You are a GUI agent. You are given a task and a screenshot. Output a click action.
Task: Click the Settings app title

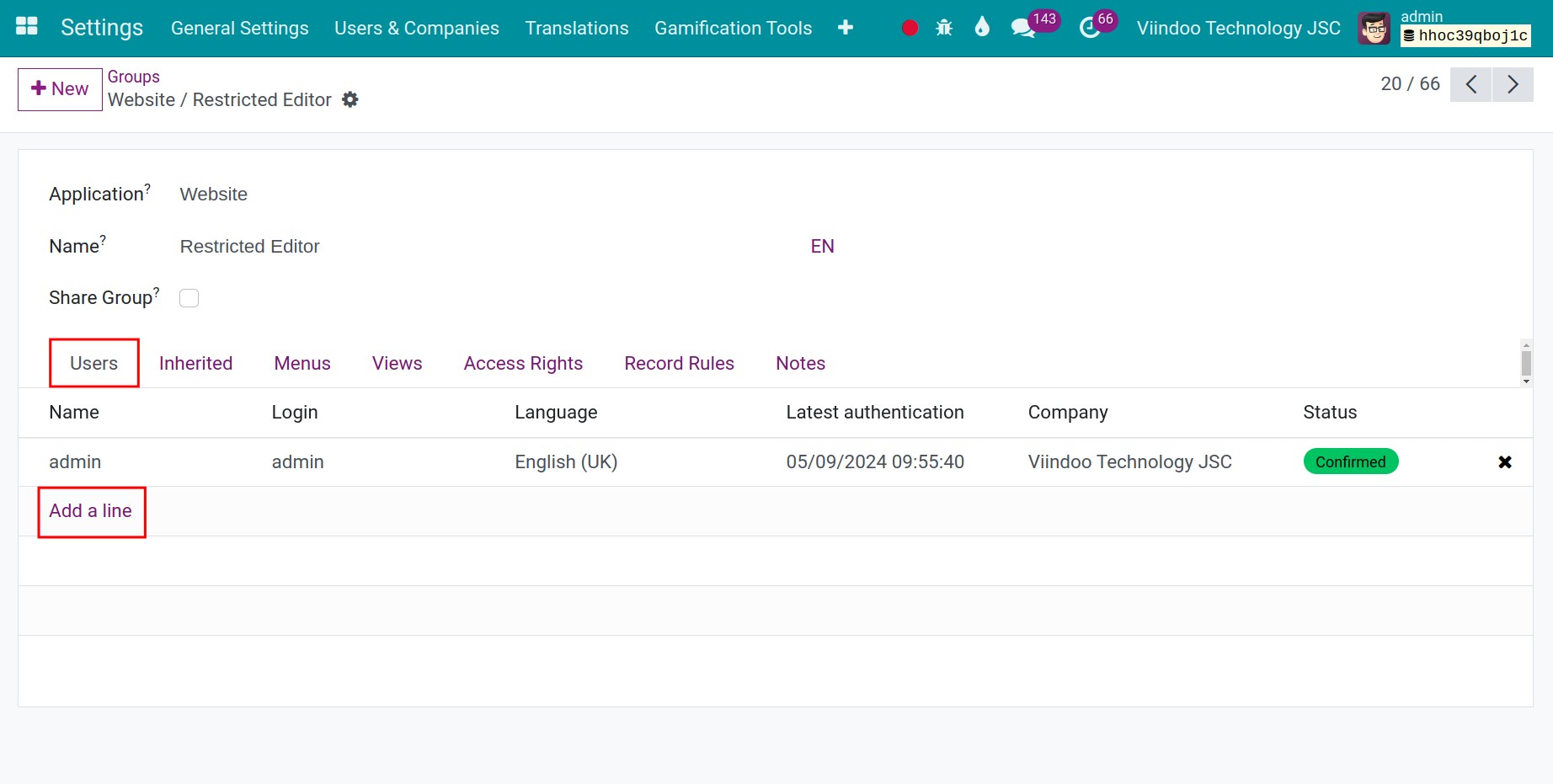pos(102,28)
